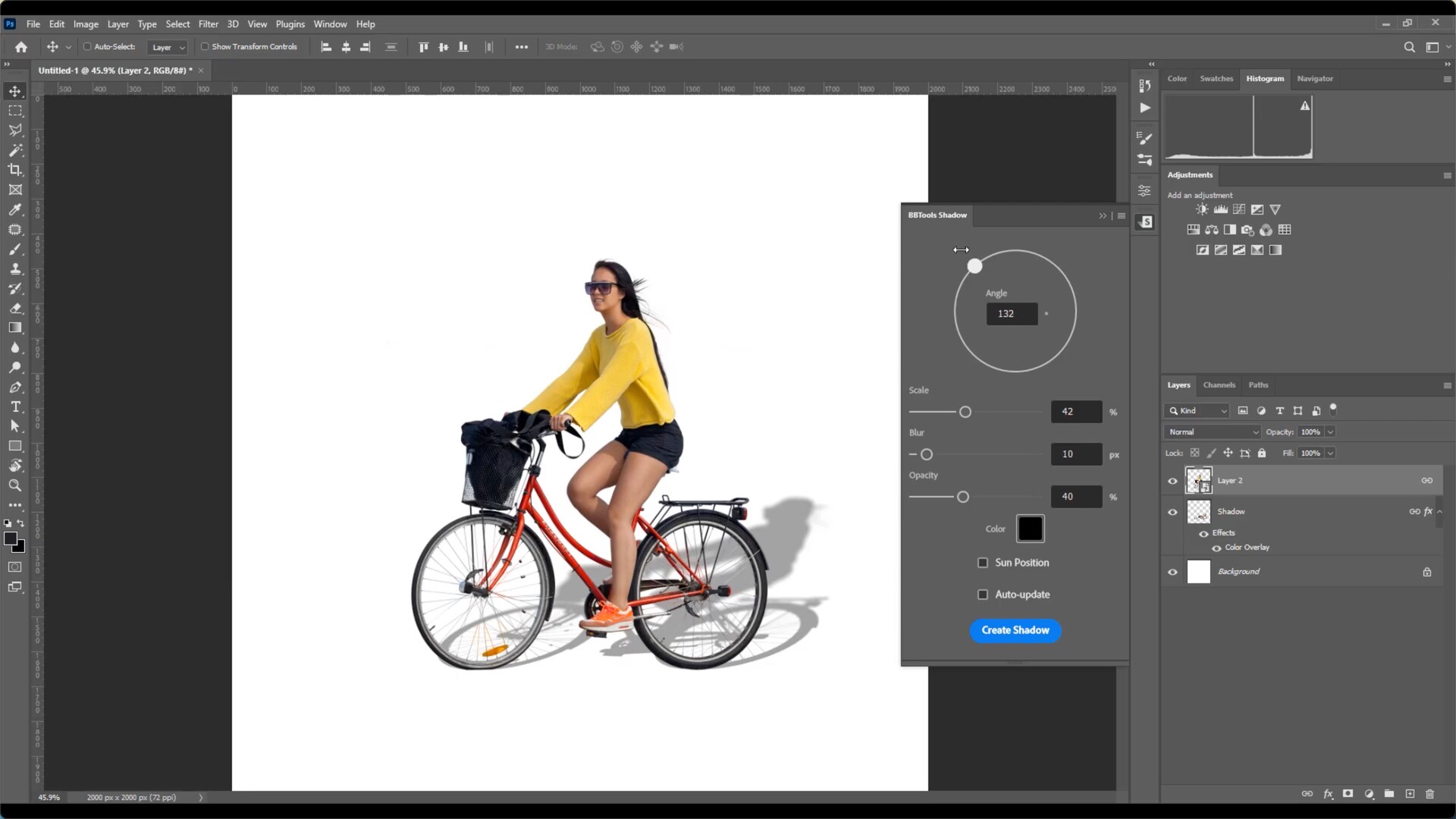Choose the Rectangular Marquee tool
This screenshot has width=1456, height=819.
[15, 111]
